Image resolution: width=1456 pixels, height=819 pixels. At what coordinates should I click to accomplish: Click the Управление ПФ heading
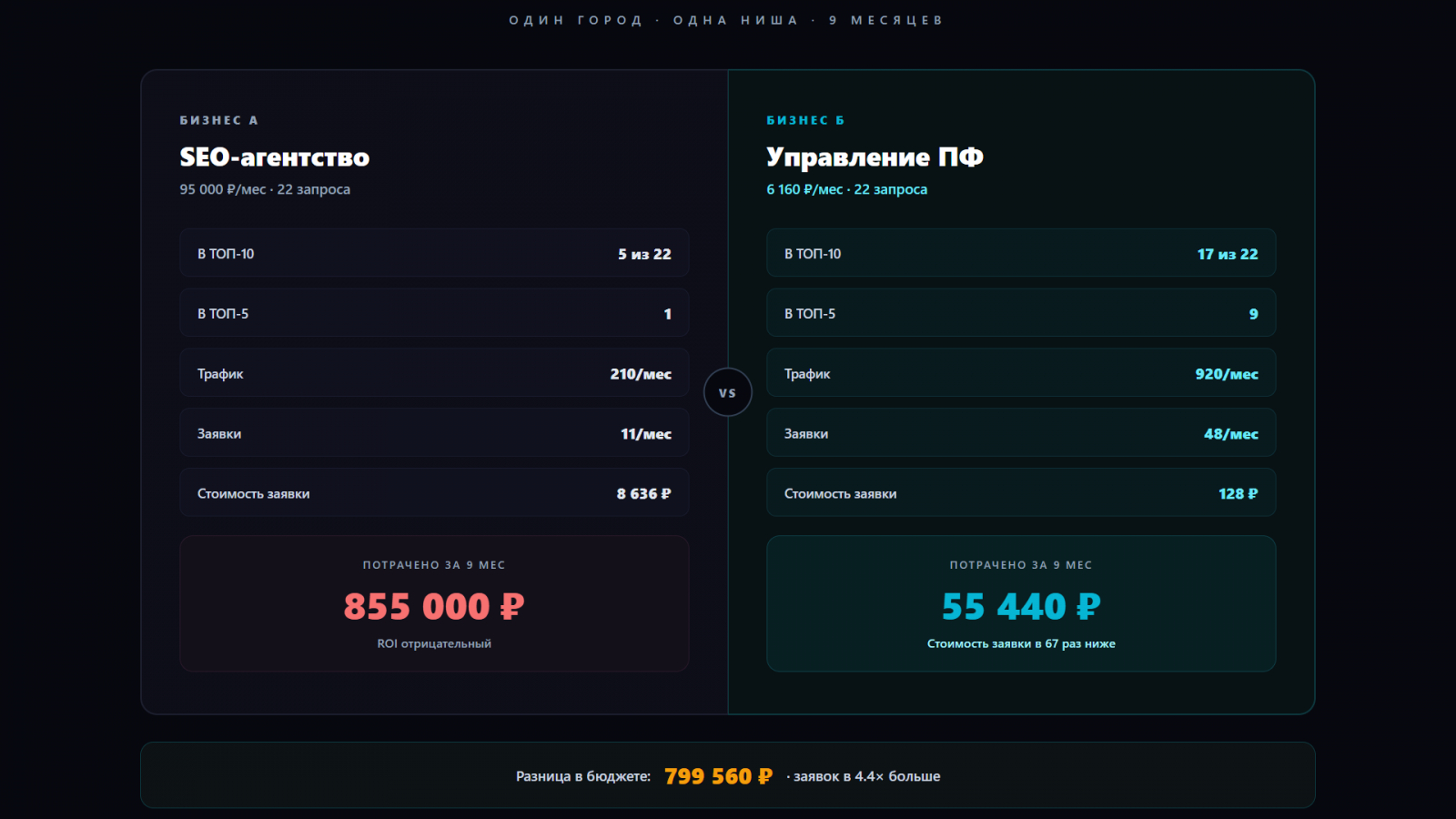tap(875, 157)
